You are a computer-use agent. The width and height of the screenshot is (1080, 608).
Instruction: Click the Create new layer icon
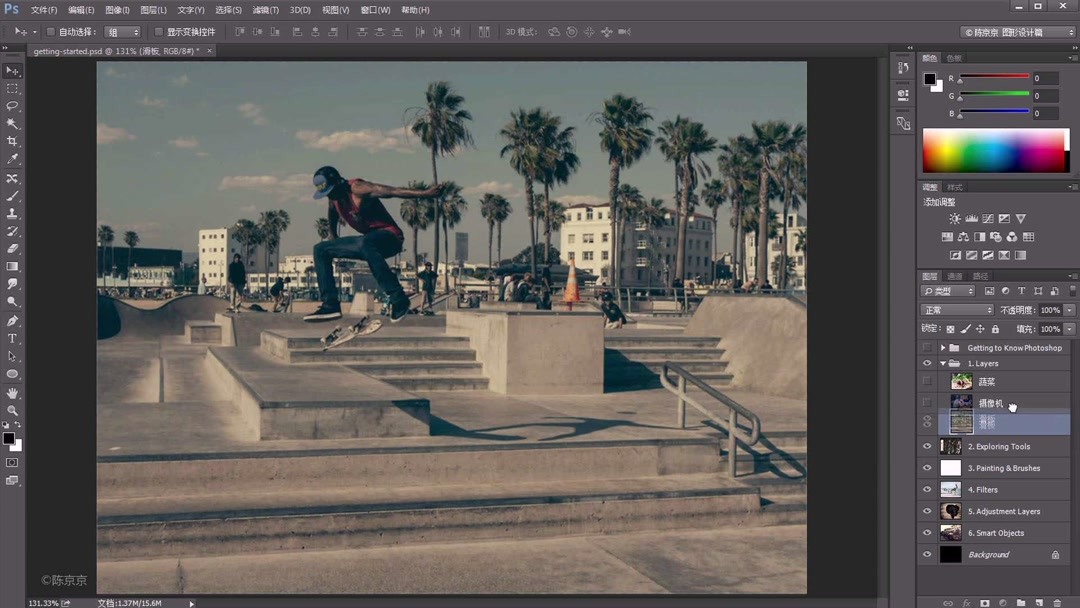pos(1040,603)
